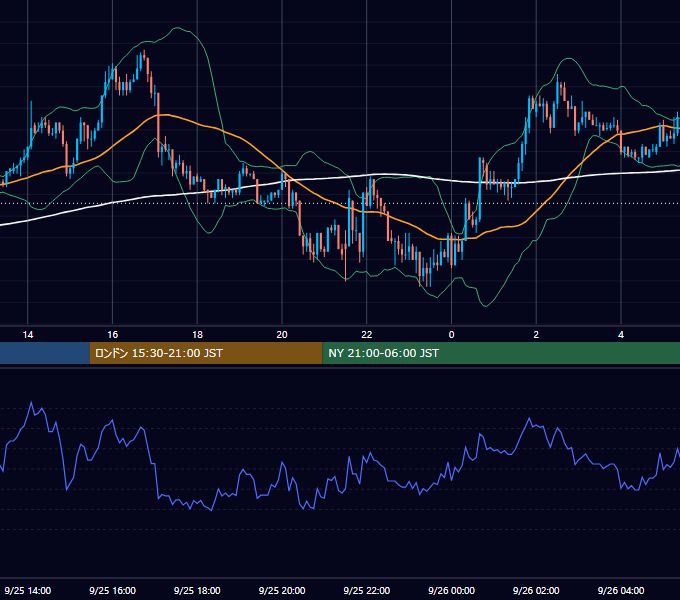Click the 16 hour label on price chart axis
This screenshot has height=600, width=680.
tap(112, 335)
